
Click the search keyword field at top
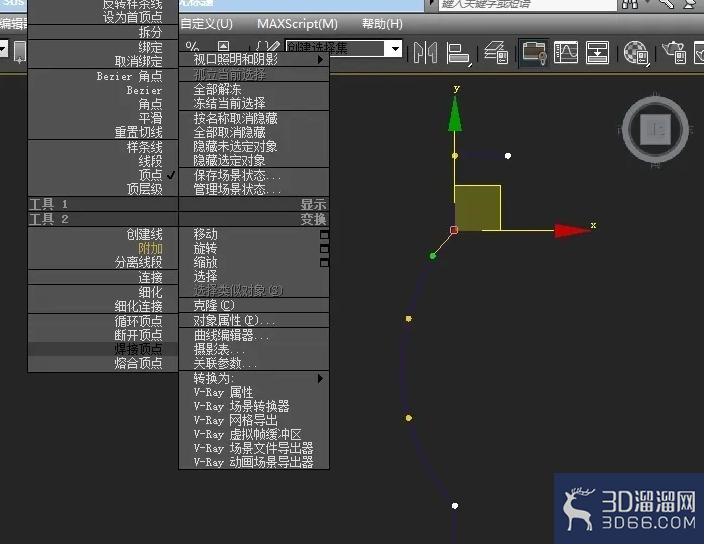click(x=528, y=4)
